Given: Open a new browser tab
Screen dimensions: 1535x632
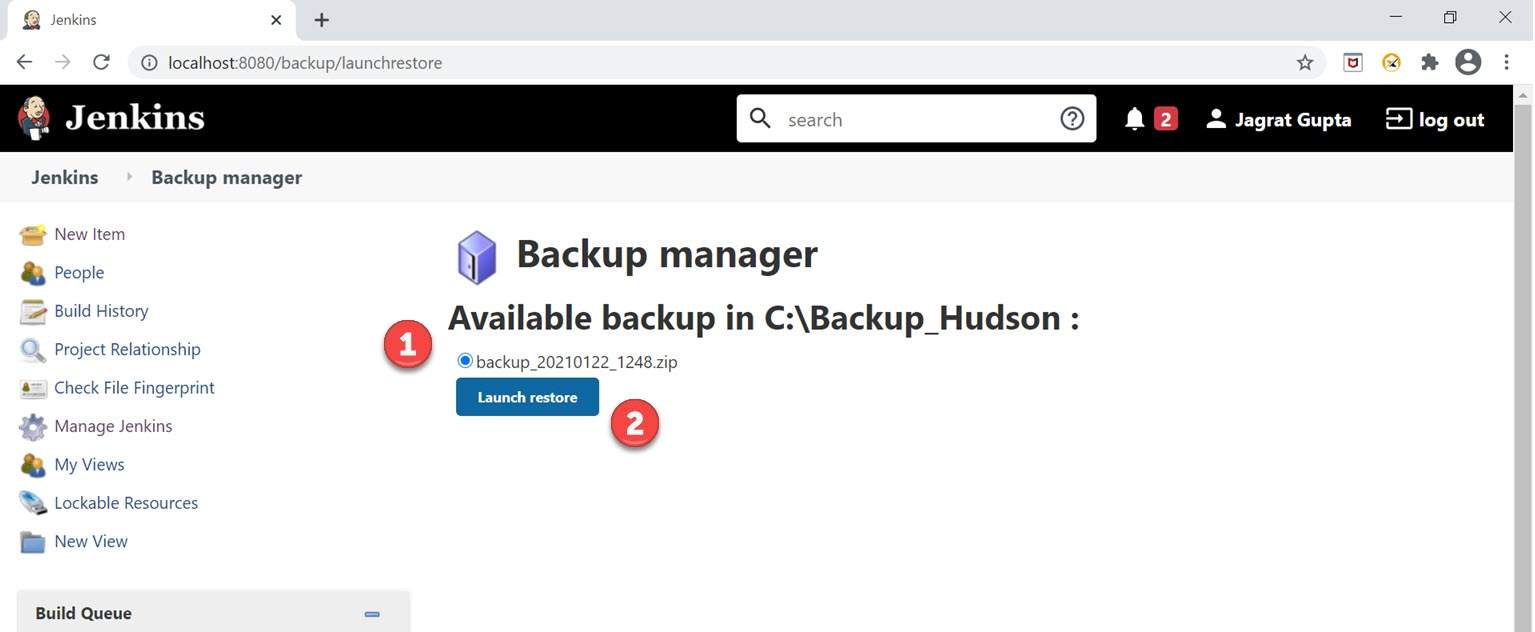Looking at the screenshot, I should 322,20.
